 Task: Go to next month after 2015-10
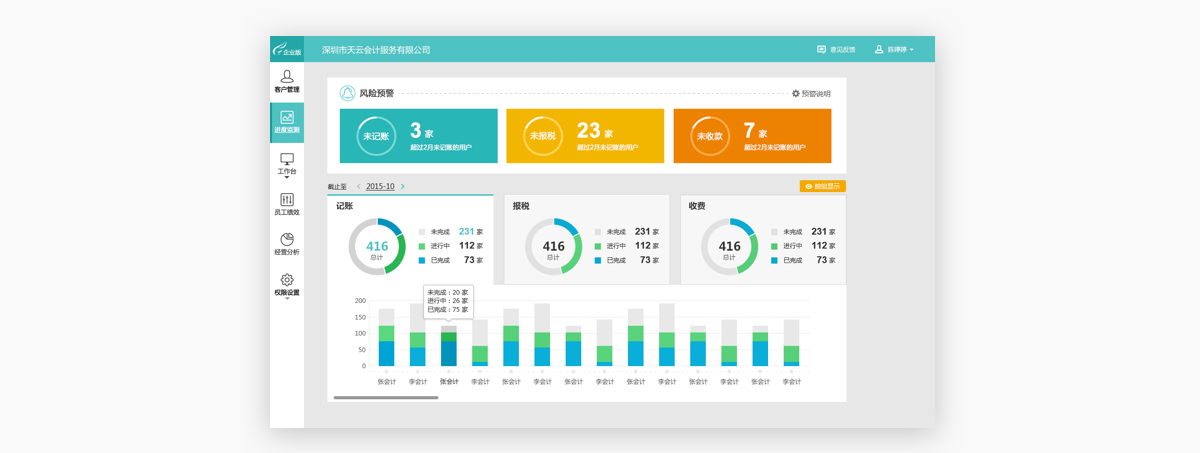coord(403,187)
